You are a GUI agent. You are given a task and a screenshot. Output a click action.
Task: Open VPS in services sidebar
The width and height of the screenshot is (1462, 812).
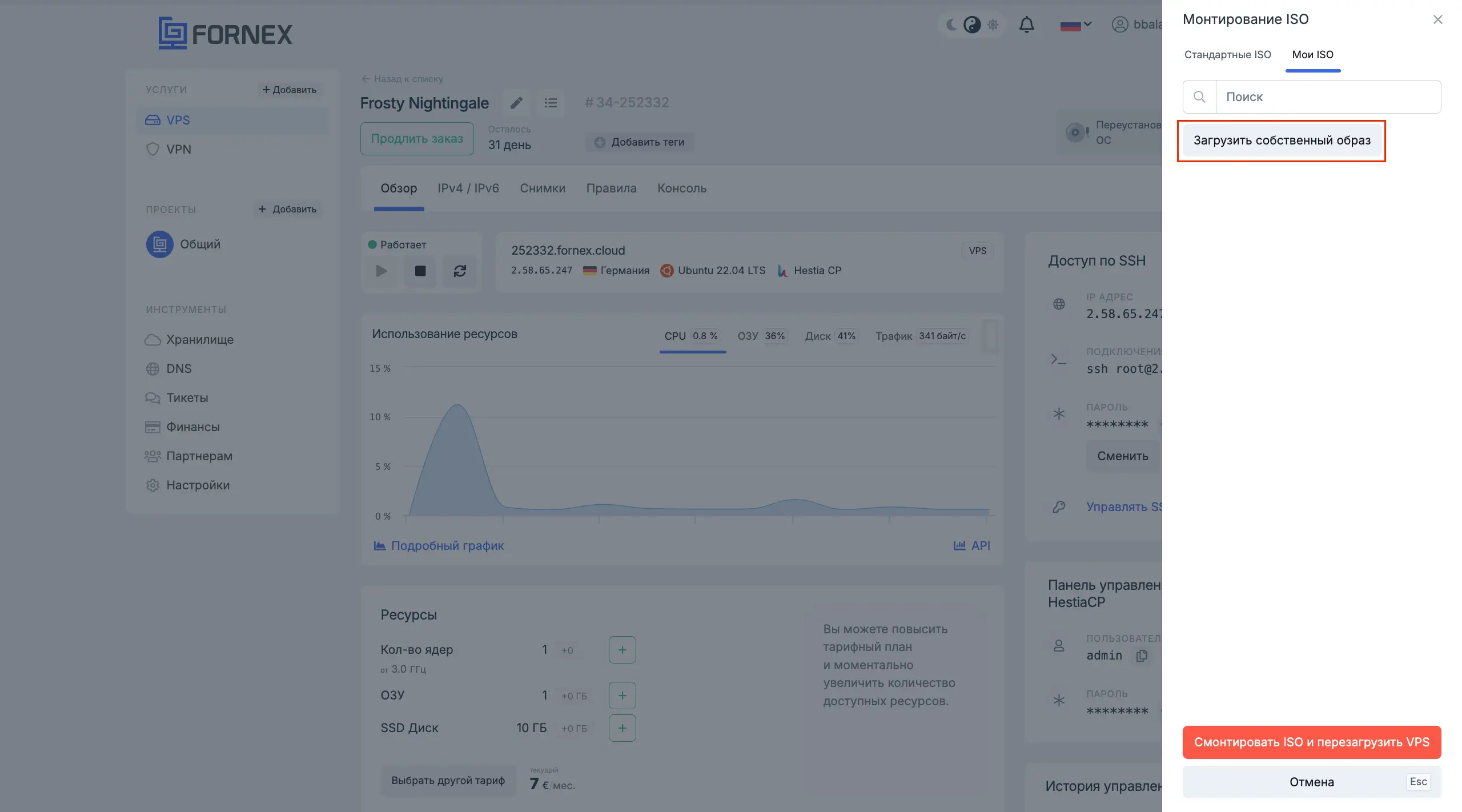click(x=233, y=120)
